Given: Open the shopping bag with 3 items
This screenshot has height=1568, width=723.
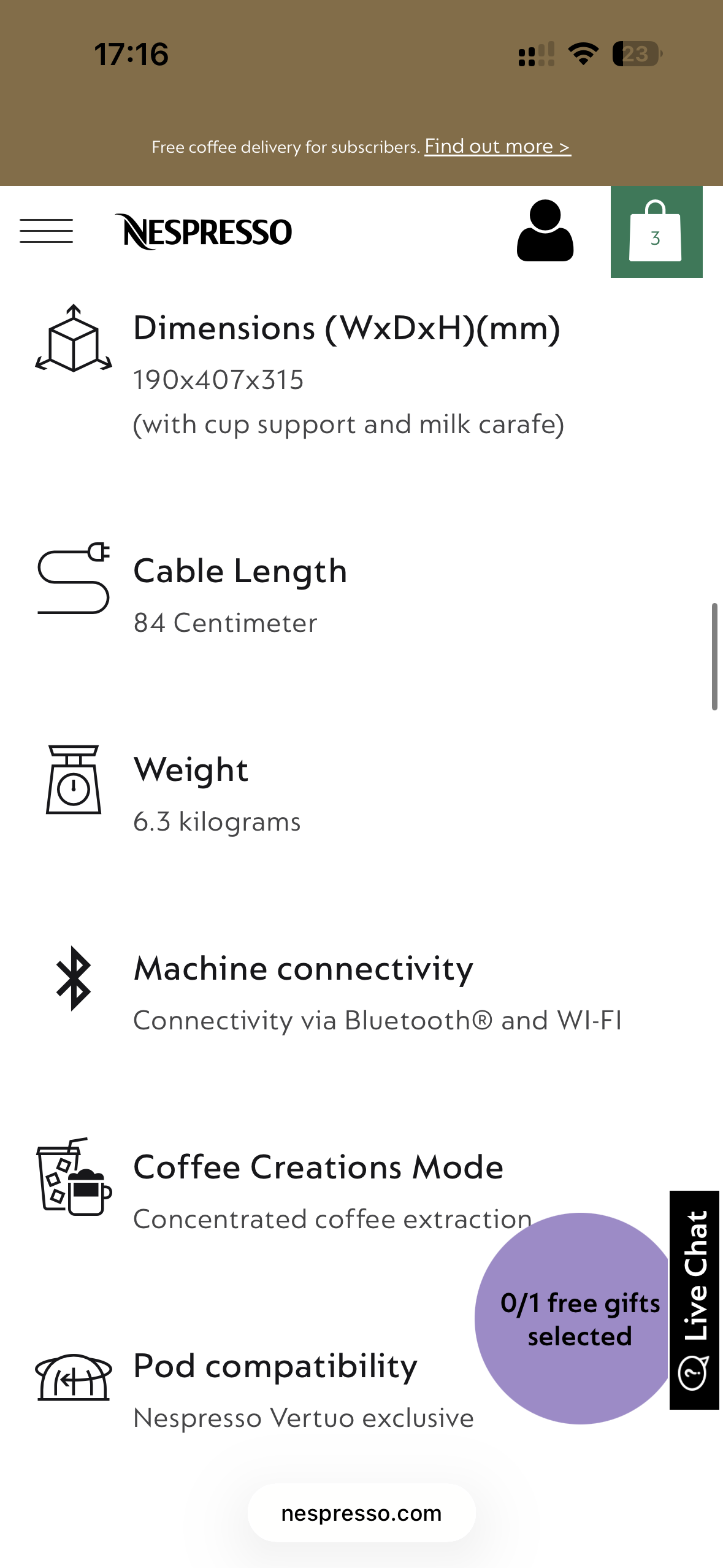Looking at the screenshot, I should click(656, 232).
